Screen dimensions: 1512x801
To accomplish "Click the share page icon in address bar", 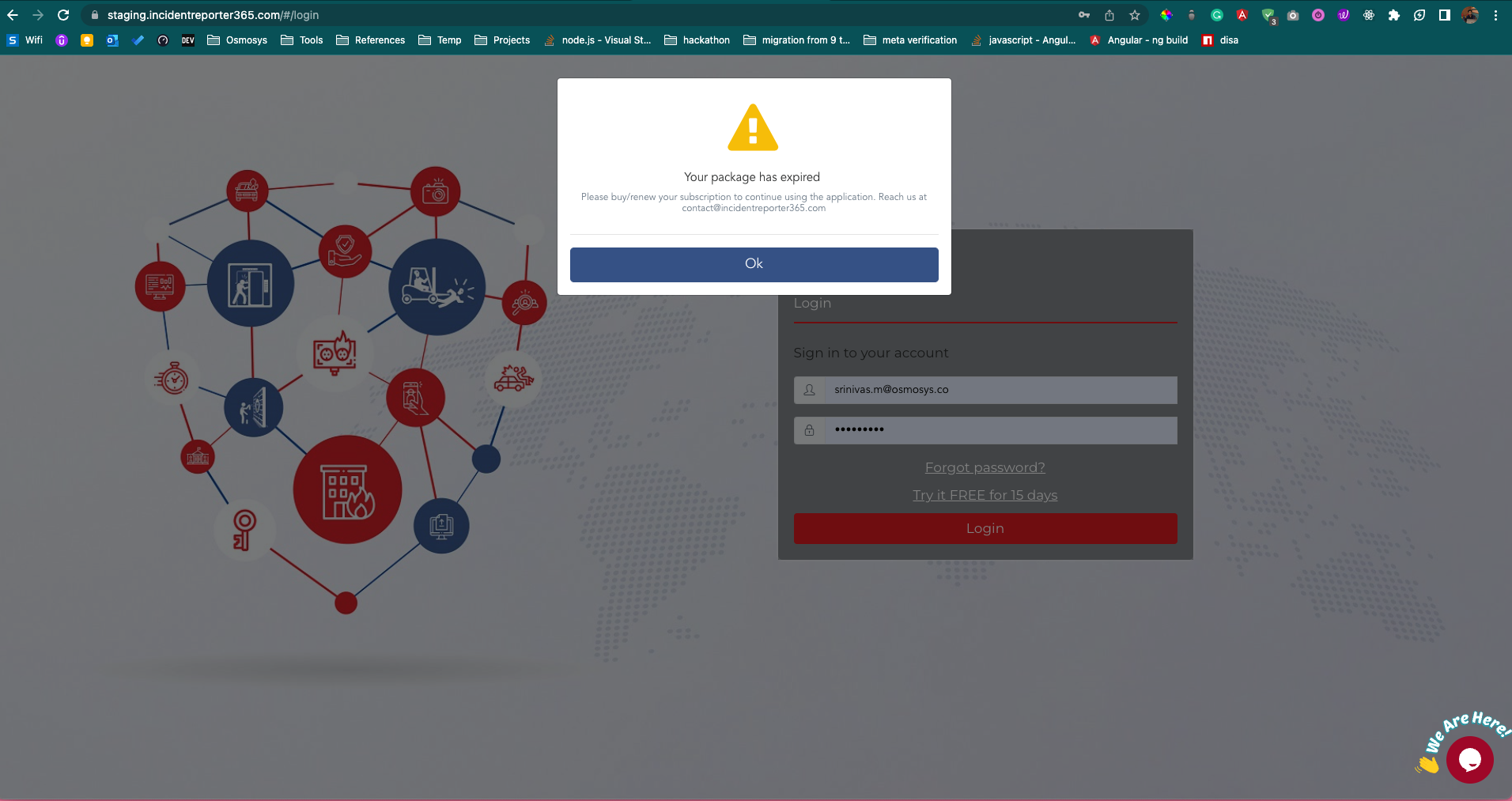I will [x=1109, y=15].
